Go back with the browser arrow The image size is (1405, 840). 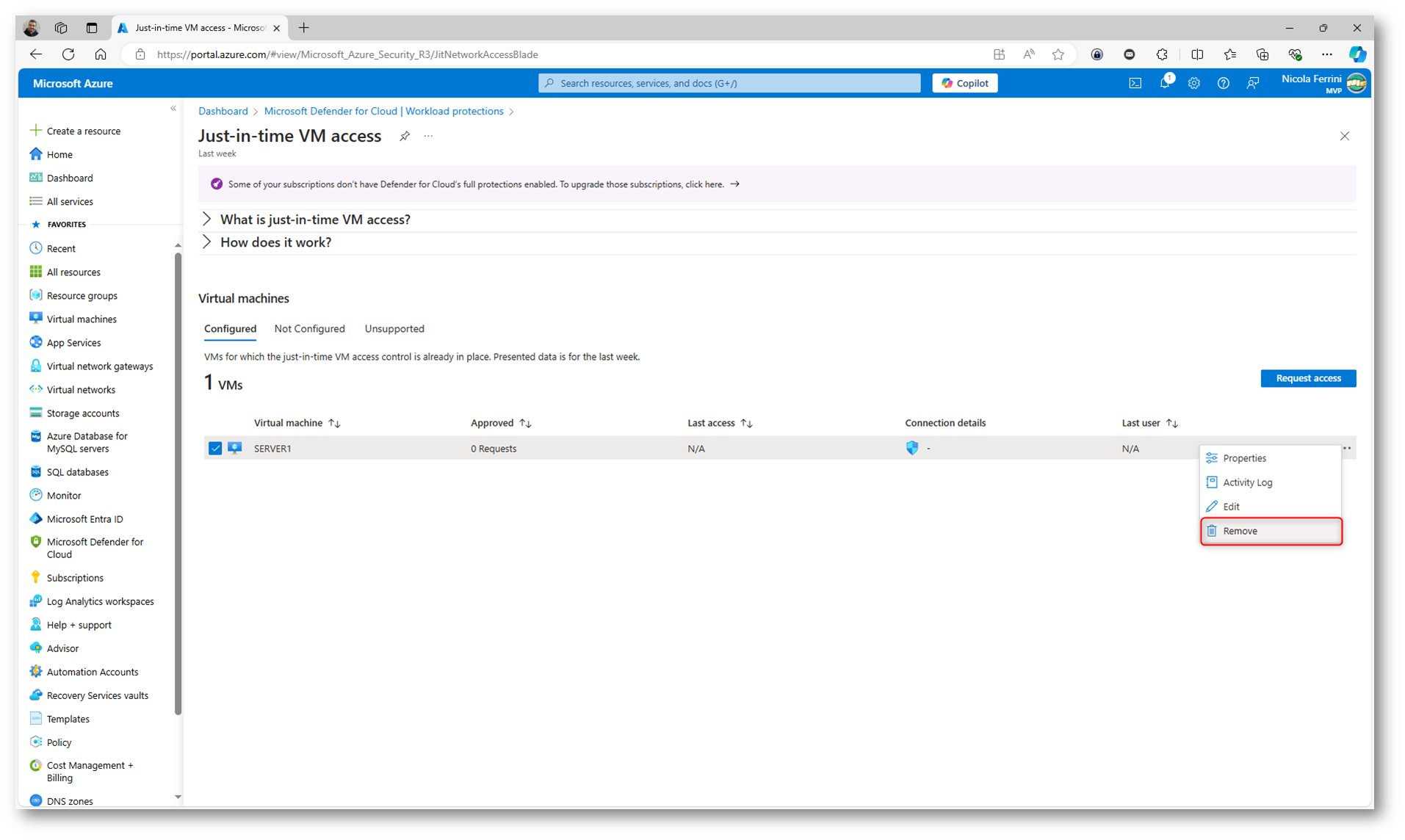click(x=36, y=54)
